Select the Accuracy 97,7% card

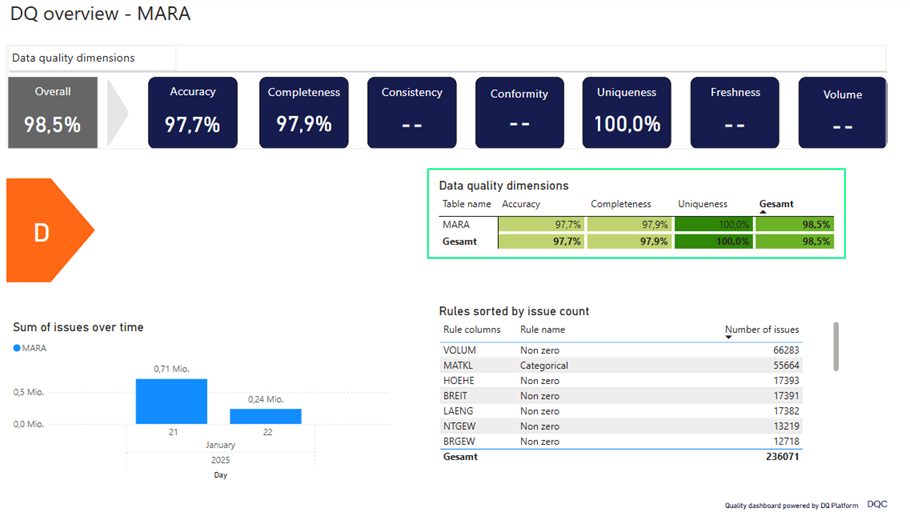coord(193,112)
